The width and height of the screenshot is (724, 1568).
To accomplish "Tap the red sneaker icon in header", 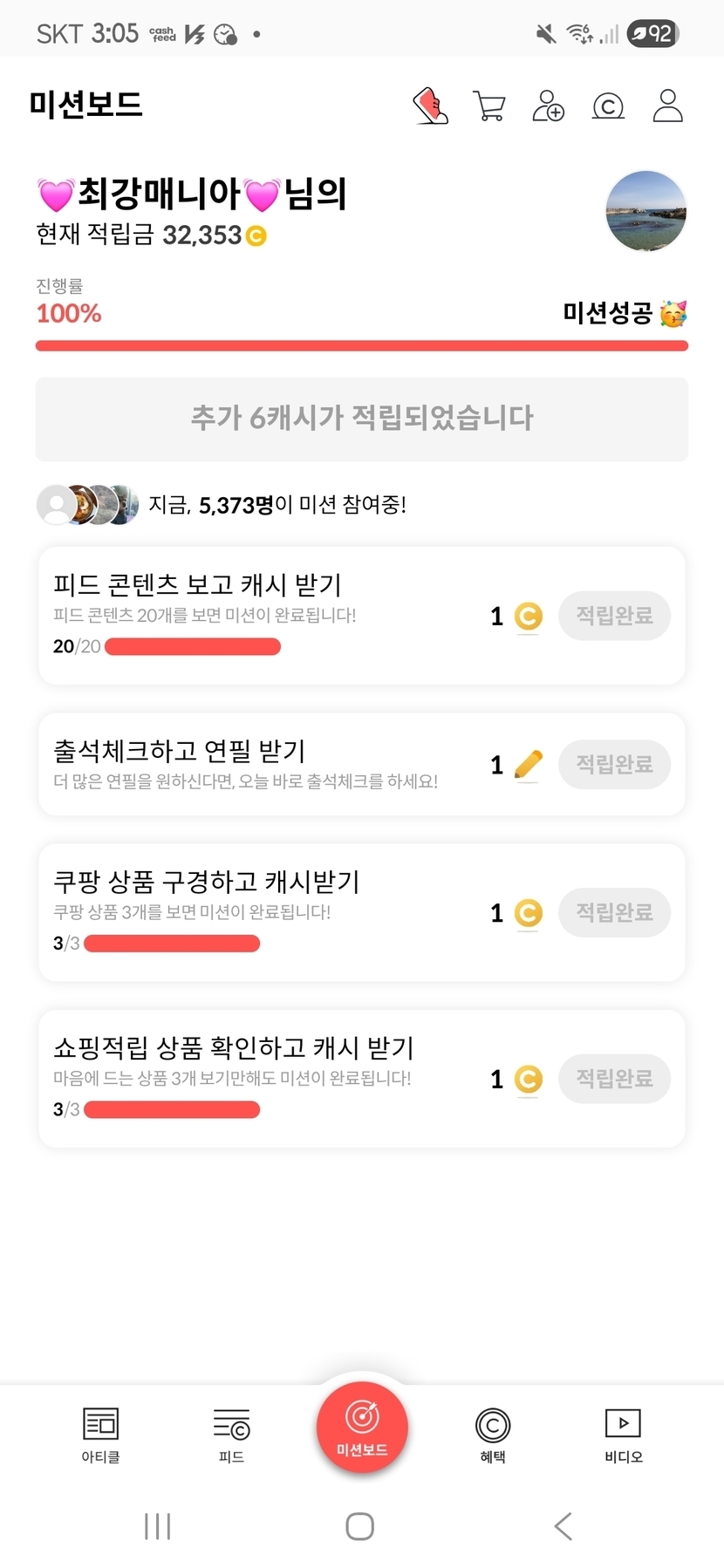I will 430,106.
